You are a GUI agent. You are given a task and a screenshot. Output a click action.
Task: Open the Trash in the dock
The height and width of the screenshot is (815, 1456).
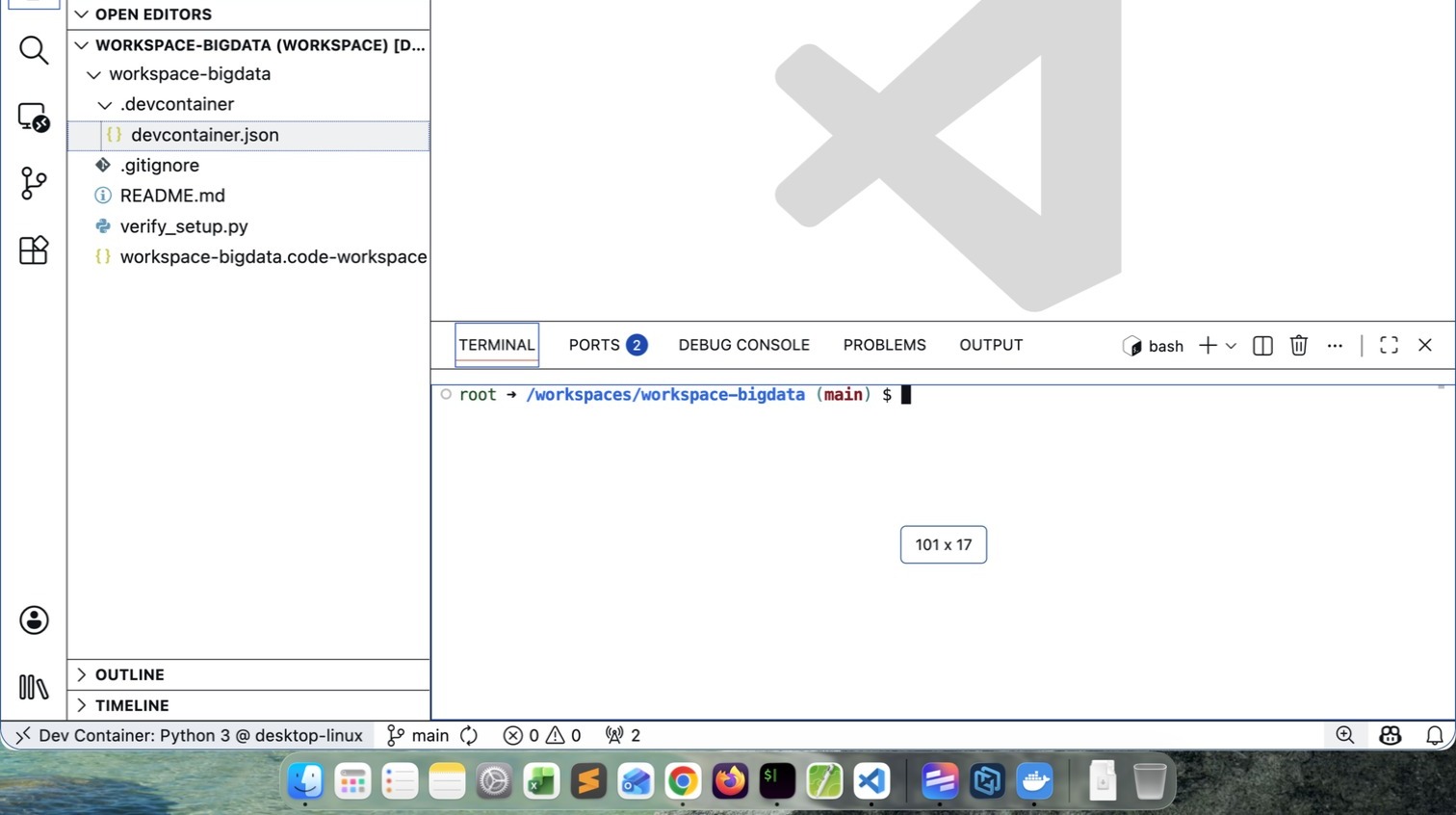coord(1150,781)
